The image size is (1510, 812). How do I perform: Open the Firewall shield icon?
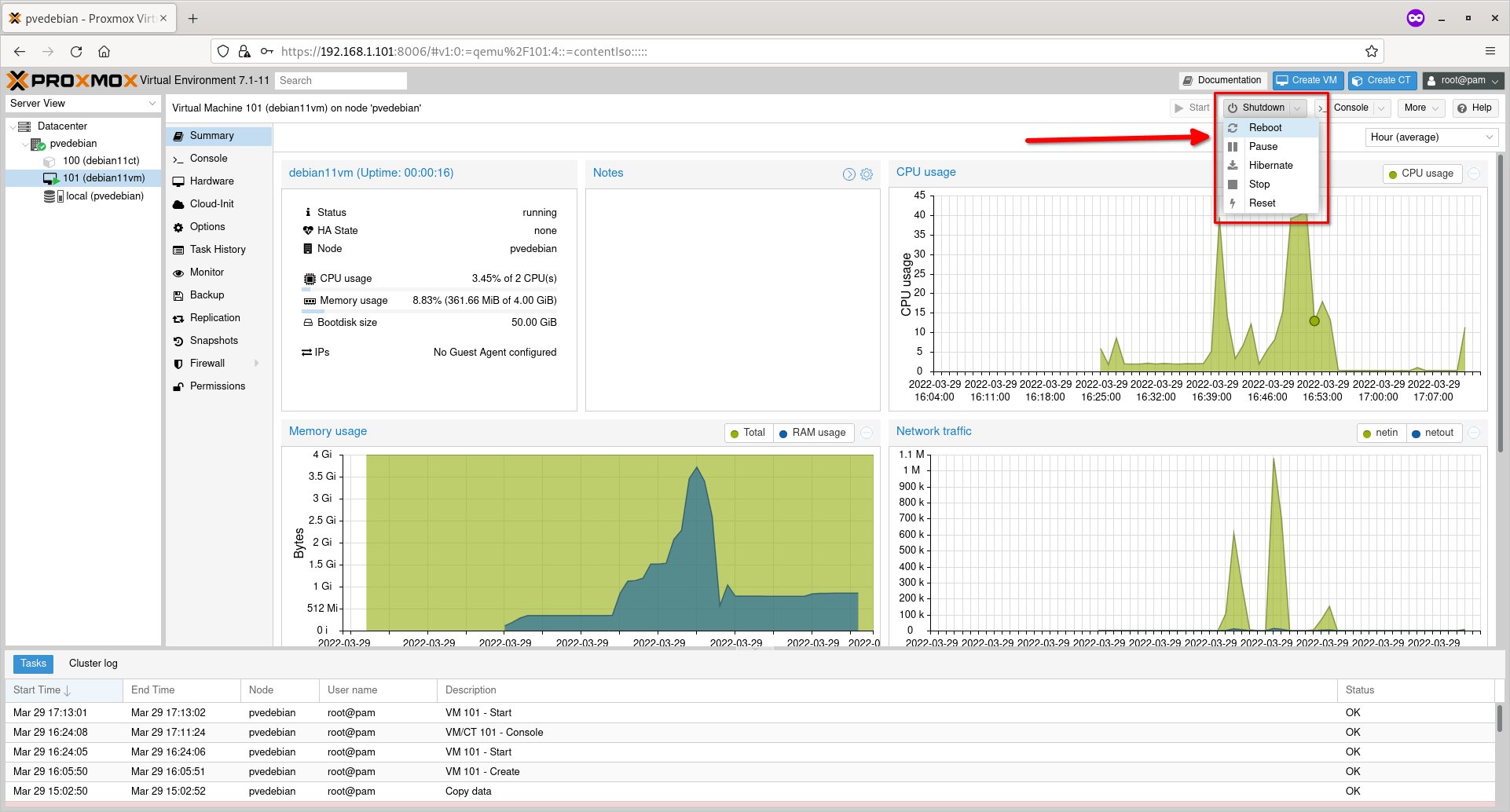[178, 364]
